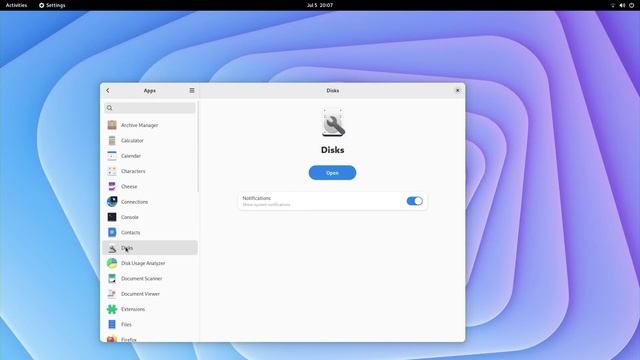This screenshot has height=360, width=640.
Task: Open the network status icon in top bar
Action: pos(613,5)
